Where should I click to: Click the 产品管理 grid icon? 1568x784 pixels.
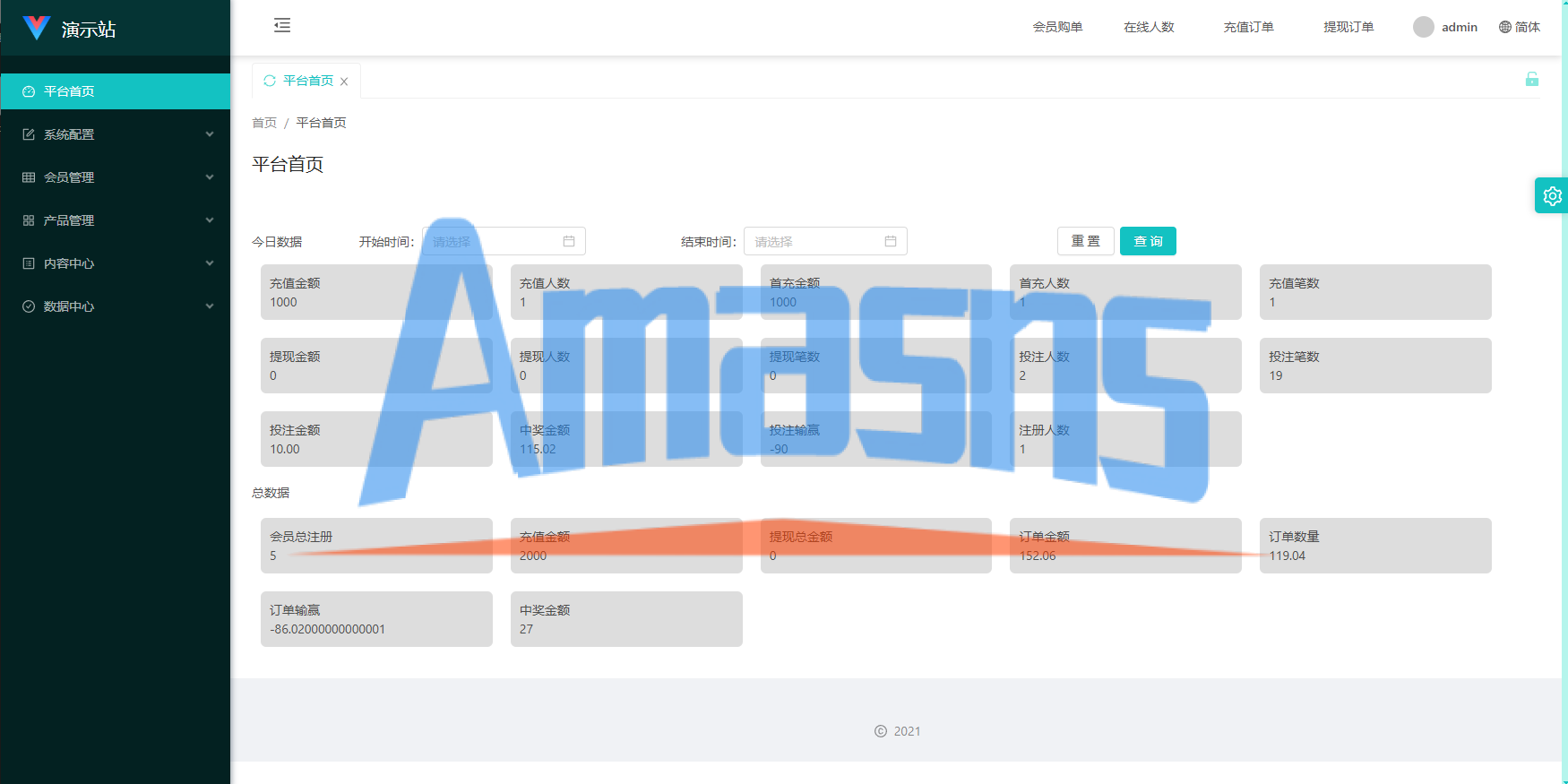29,220
